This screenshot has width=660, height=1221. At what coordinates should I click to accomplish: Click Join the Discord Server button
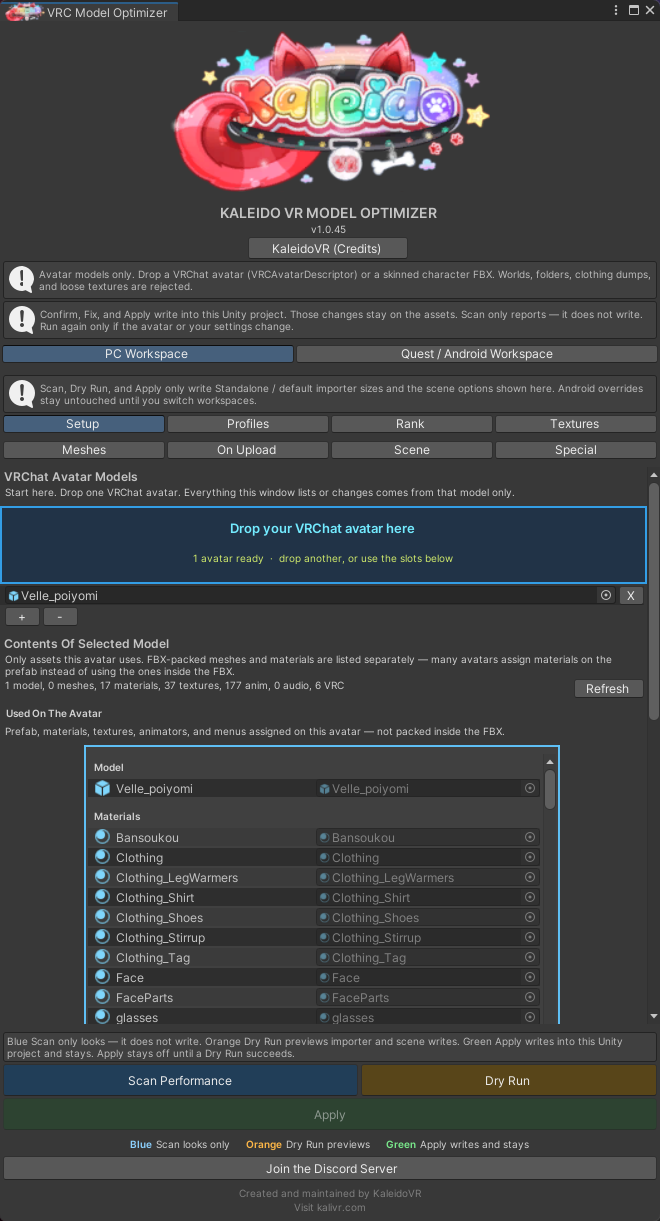[x=330, y=1168]
